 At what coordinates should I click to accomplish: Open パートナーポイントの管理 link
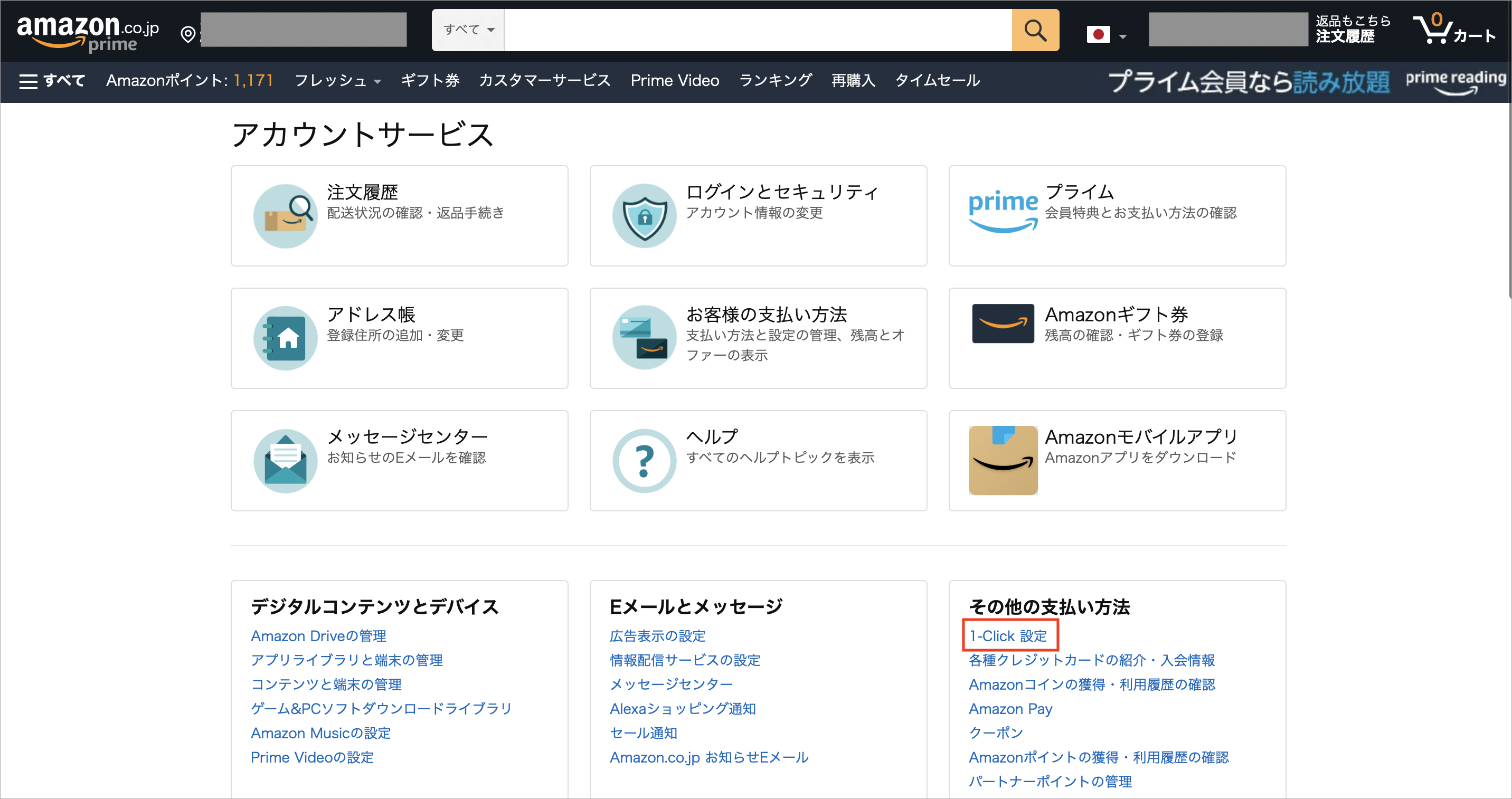(1051, 782)
